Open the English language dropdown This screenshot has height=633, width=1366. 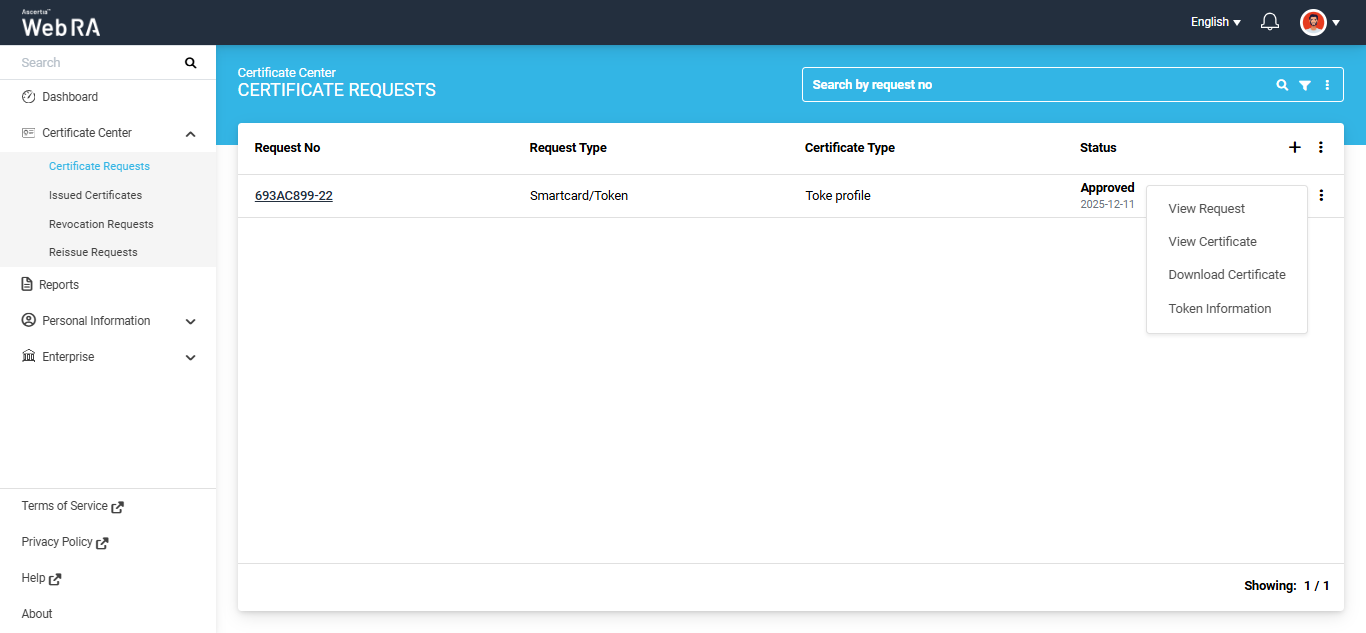[1215, 22]
